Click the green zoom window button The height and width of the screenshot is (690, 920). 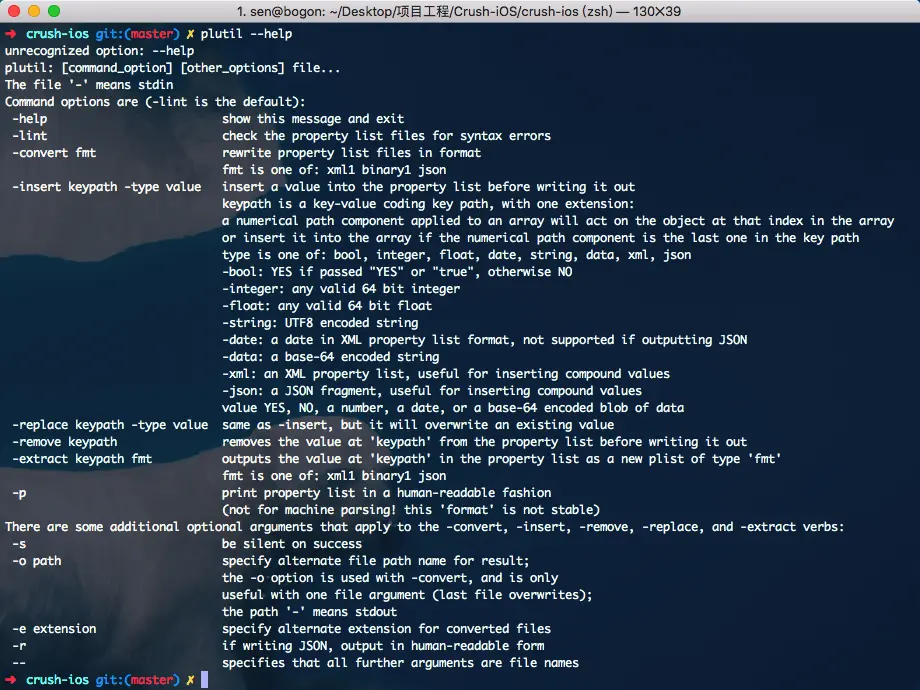point(54,11)
